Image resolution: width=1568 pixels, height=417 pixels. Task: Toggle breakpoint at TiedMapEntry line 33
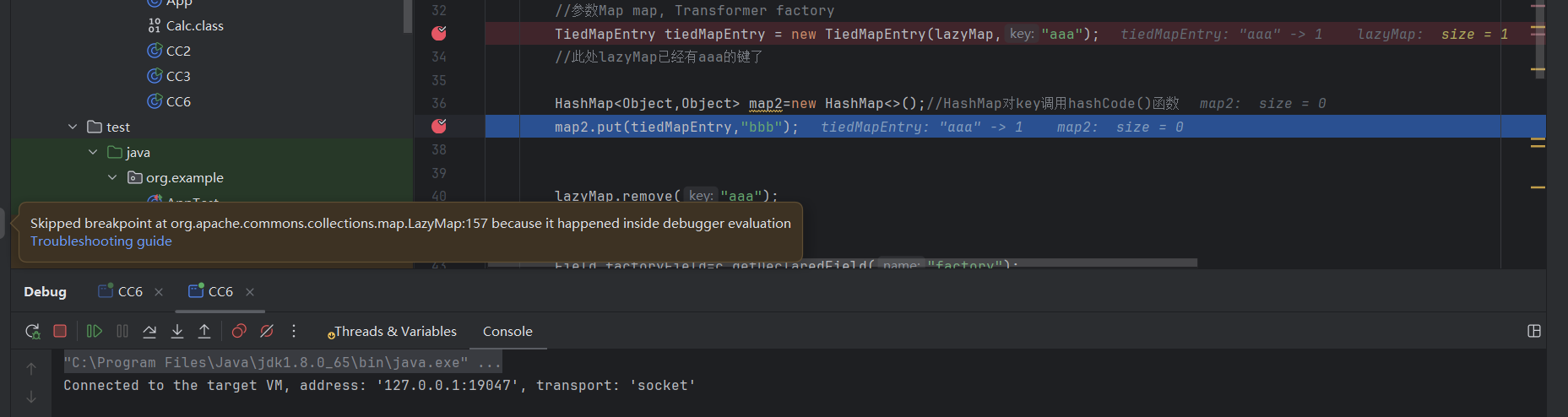click(x=439, y=33)
